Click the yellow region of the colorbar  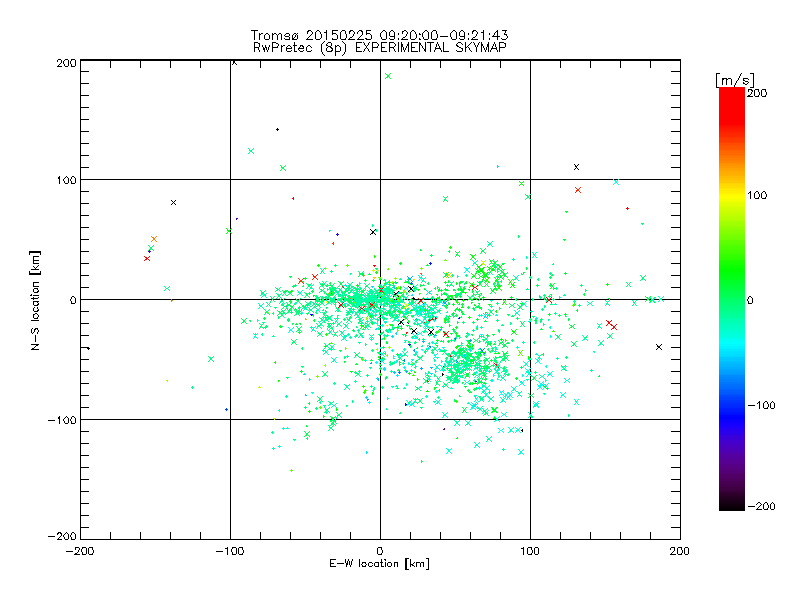pyautogui.click(x=732, y=196)
